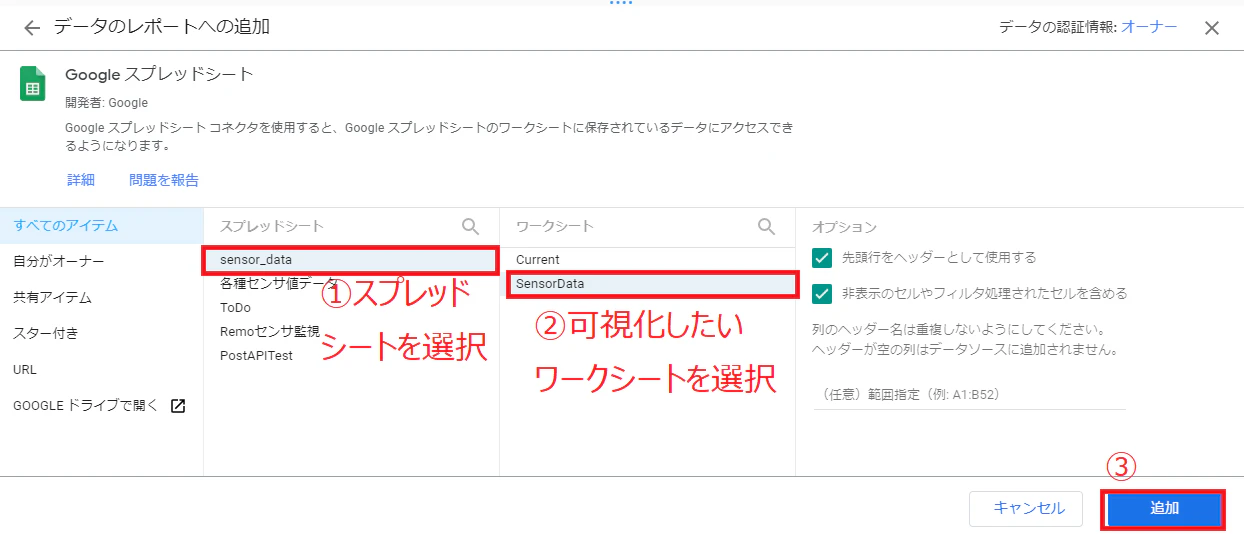Click the external link icon next to GOOGLE ドライブで開く

[178, 405]
